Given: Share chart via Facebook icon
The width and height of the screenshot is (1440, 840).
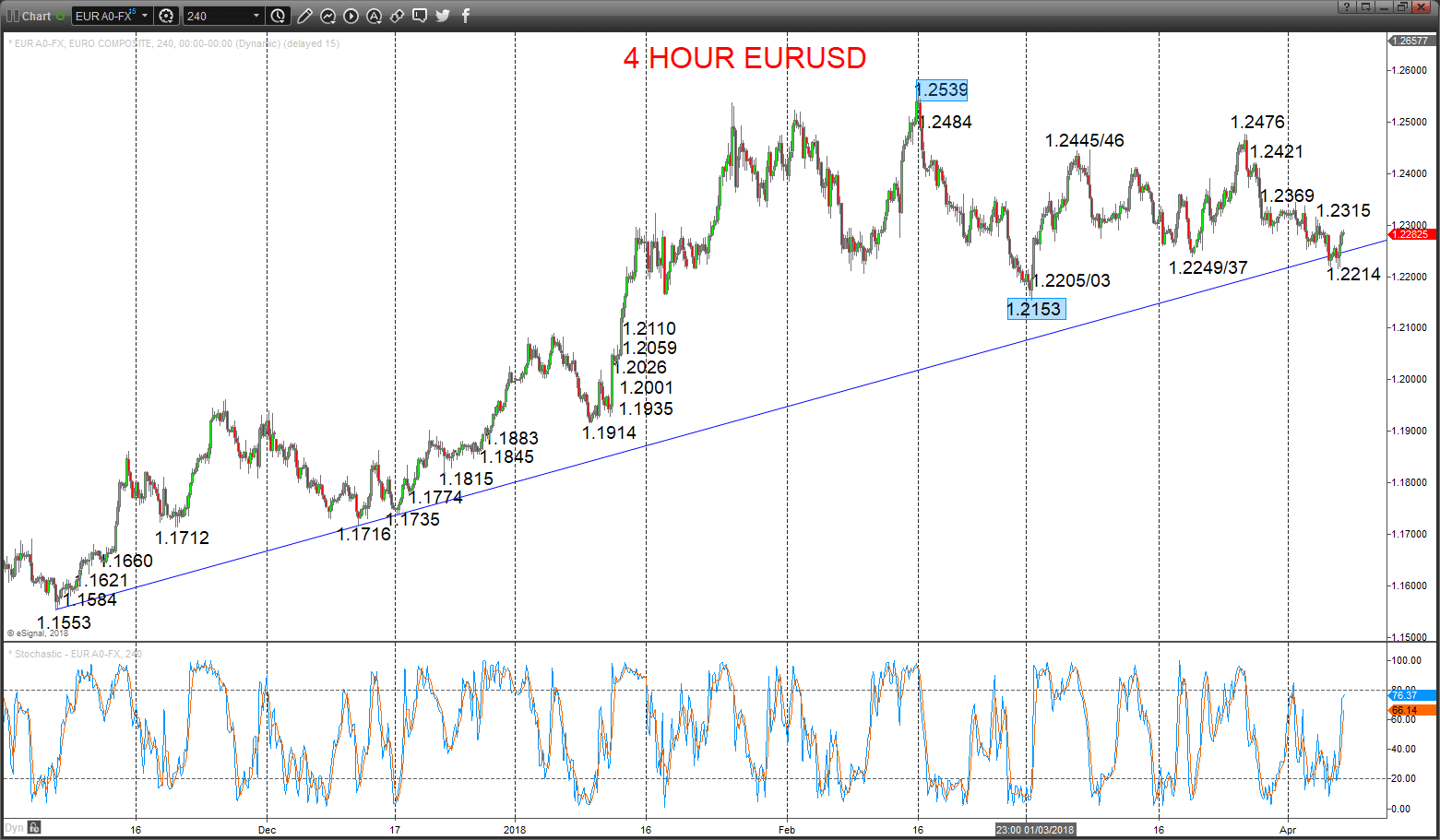Looking at the screenshot, I should [x=465, y=16].
